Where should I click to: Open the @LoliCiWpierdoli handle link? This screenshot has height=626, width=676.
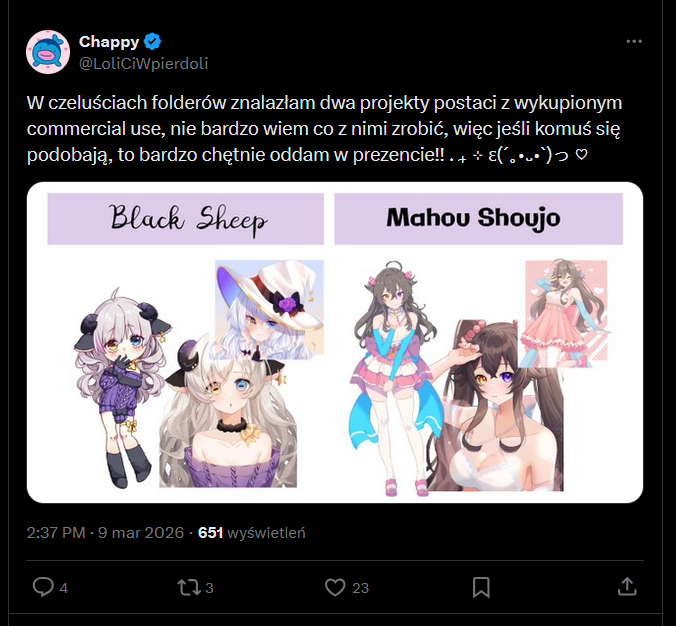[x=144, y=63]
